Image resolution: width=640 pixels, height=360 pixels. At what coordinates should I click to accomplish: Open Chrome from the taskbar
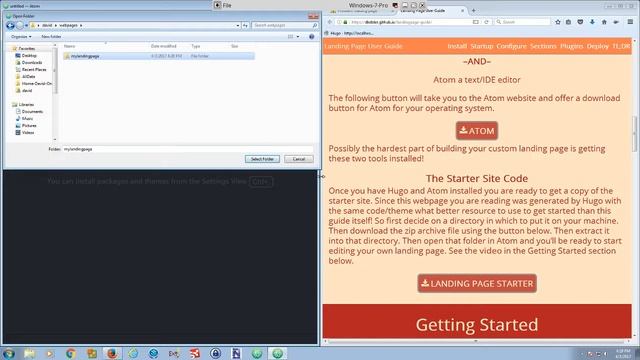pyautogui.click(x=71, y=353)
